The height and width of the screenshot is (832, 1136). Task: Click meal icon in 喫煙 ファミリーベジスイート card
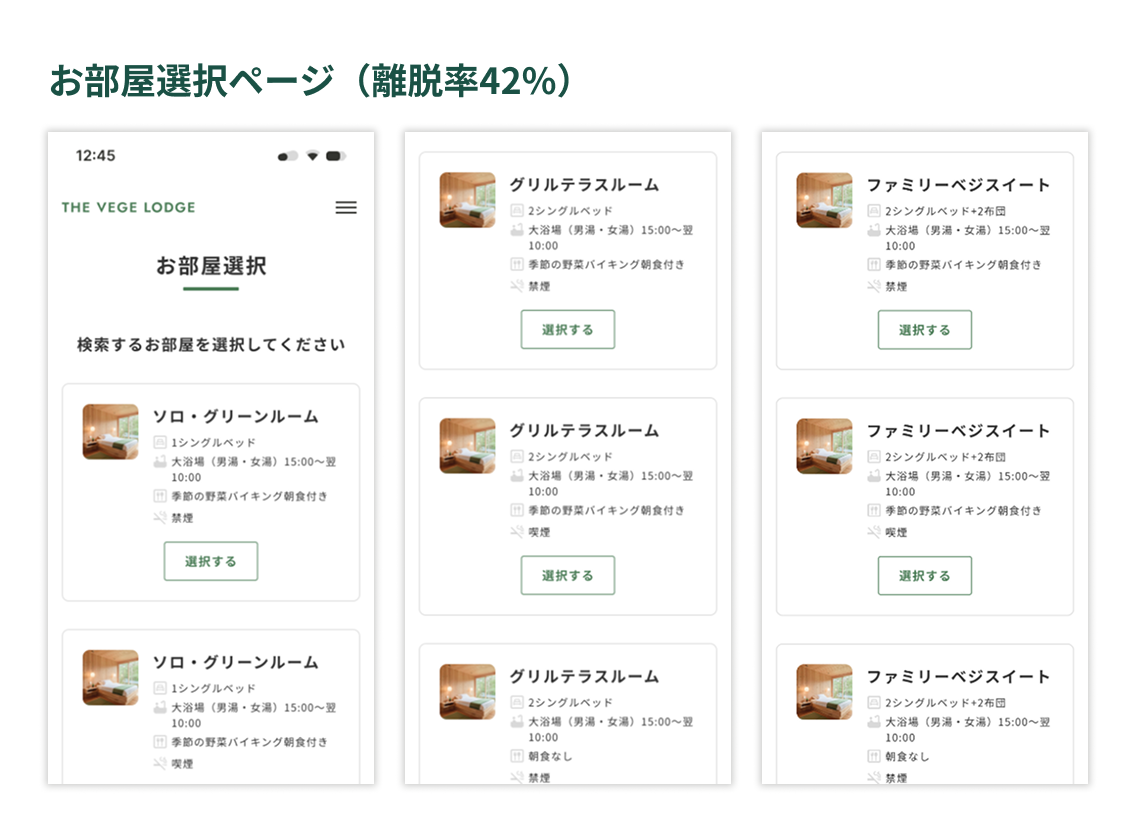[x=874, y=510]
